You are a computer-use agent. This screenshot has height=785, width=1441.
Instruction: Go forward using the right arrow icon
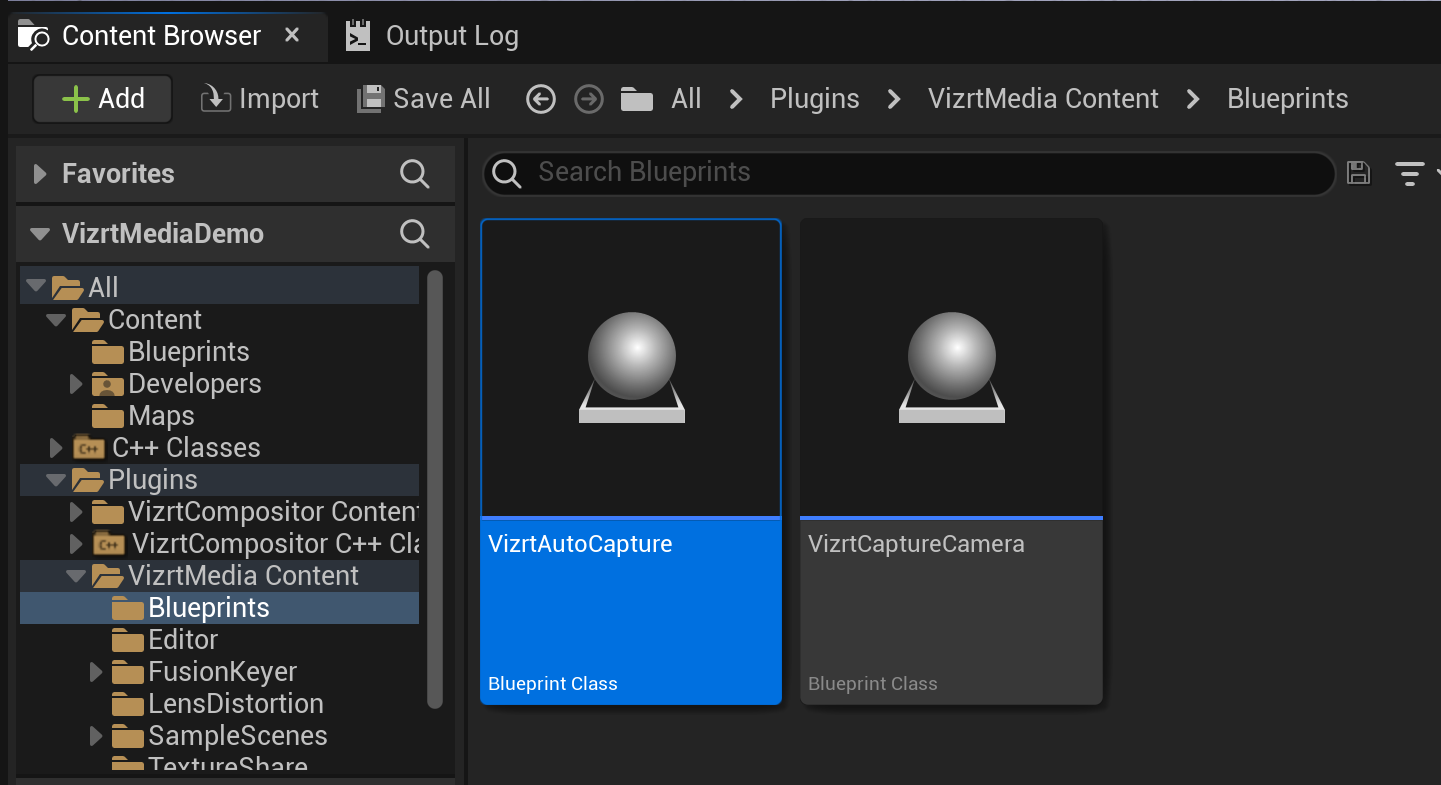tap(589, 99)
